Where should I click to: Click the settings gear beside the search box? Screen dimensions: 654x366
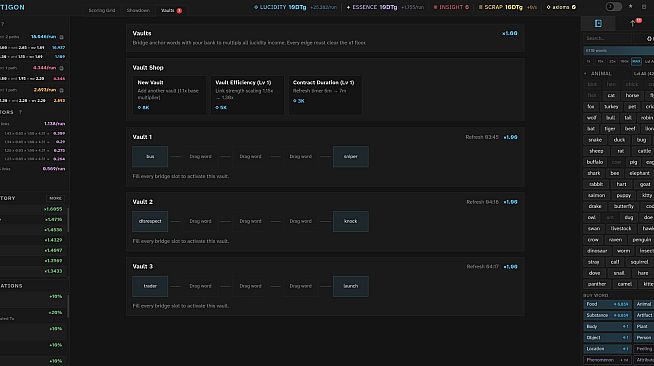(x=649, y=38)
